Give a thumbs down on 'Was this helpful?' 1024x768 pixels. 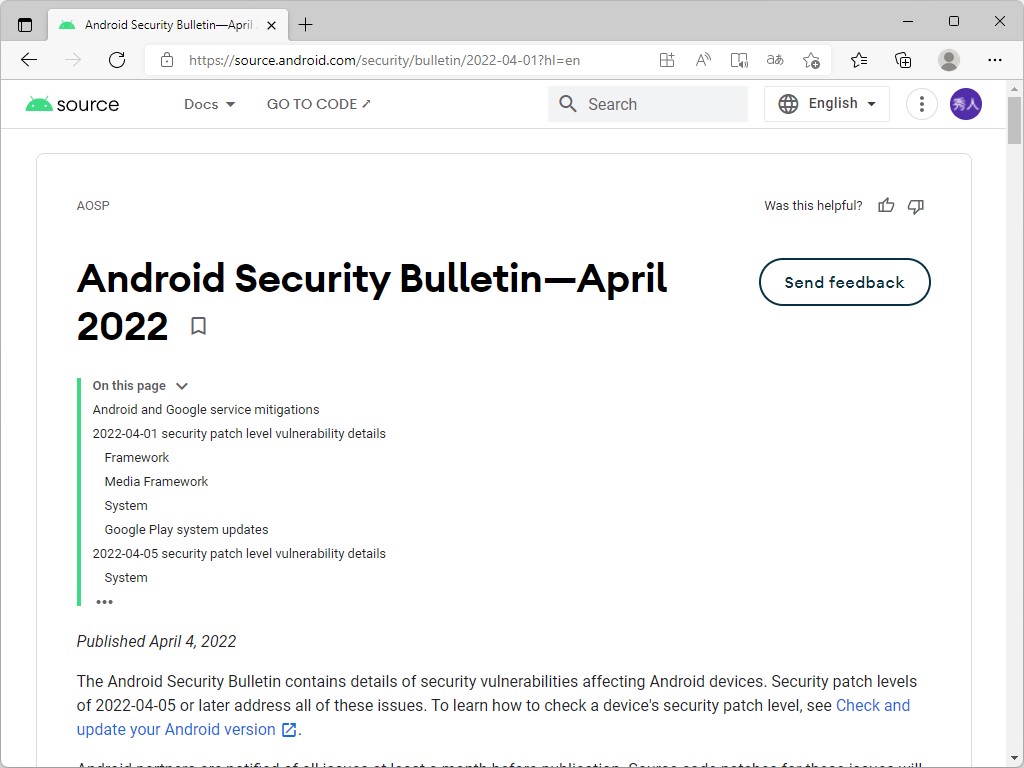click(915, 205)
